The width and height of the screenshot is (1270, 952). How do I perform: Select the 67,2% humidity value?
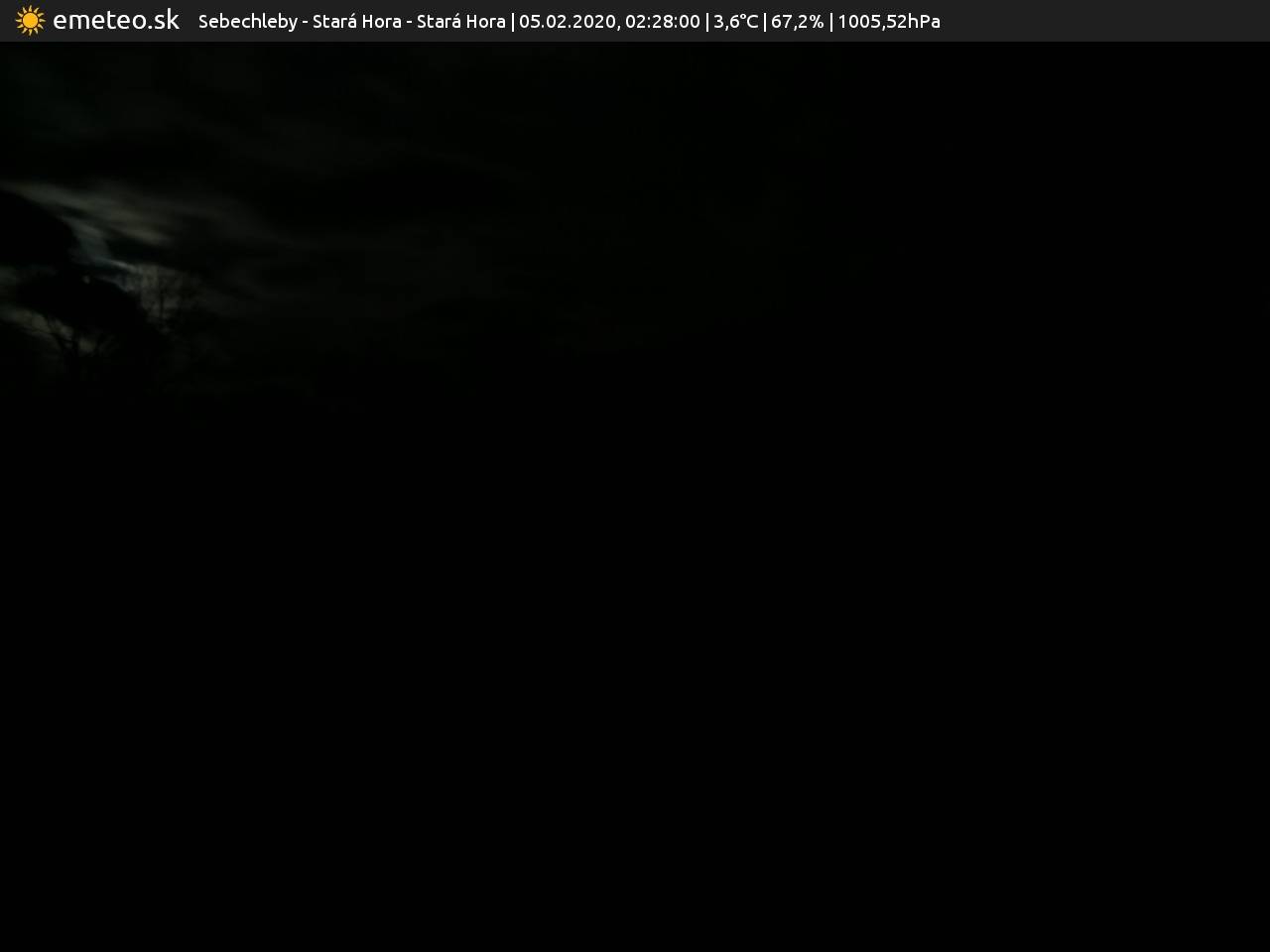[797, 22]
